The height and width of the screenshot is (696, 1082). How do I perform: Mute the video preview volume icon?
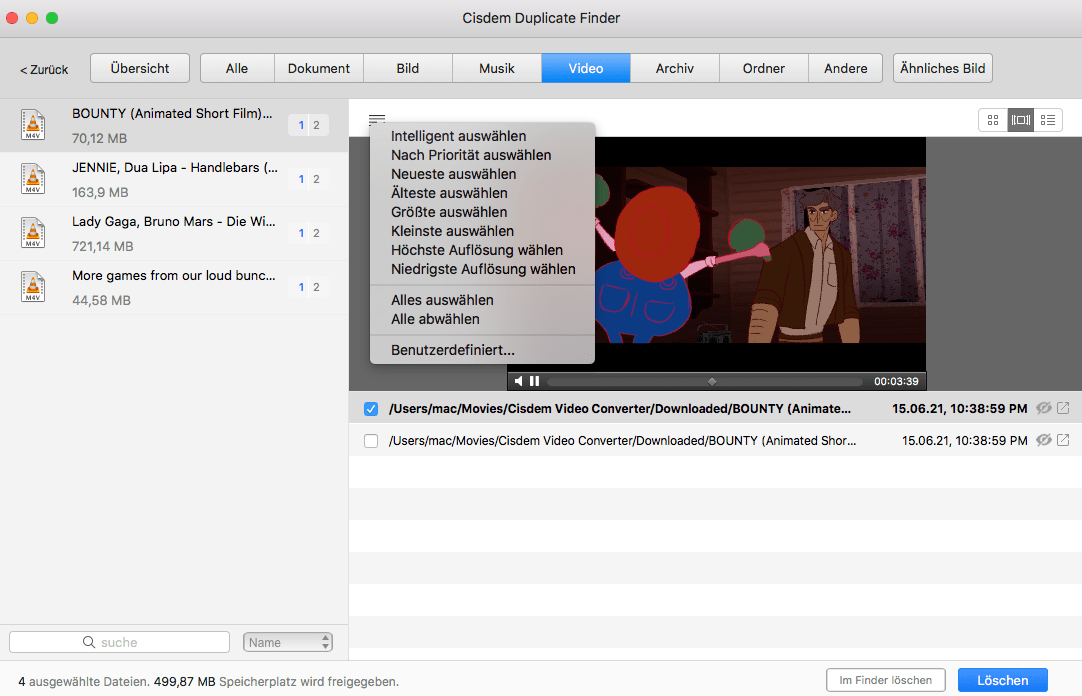tap(518, 381)
